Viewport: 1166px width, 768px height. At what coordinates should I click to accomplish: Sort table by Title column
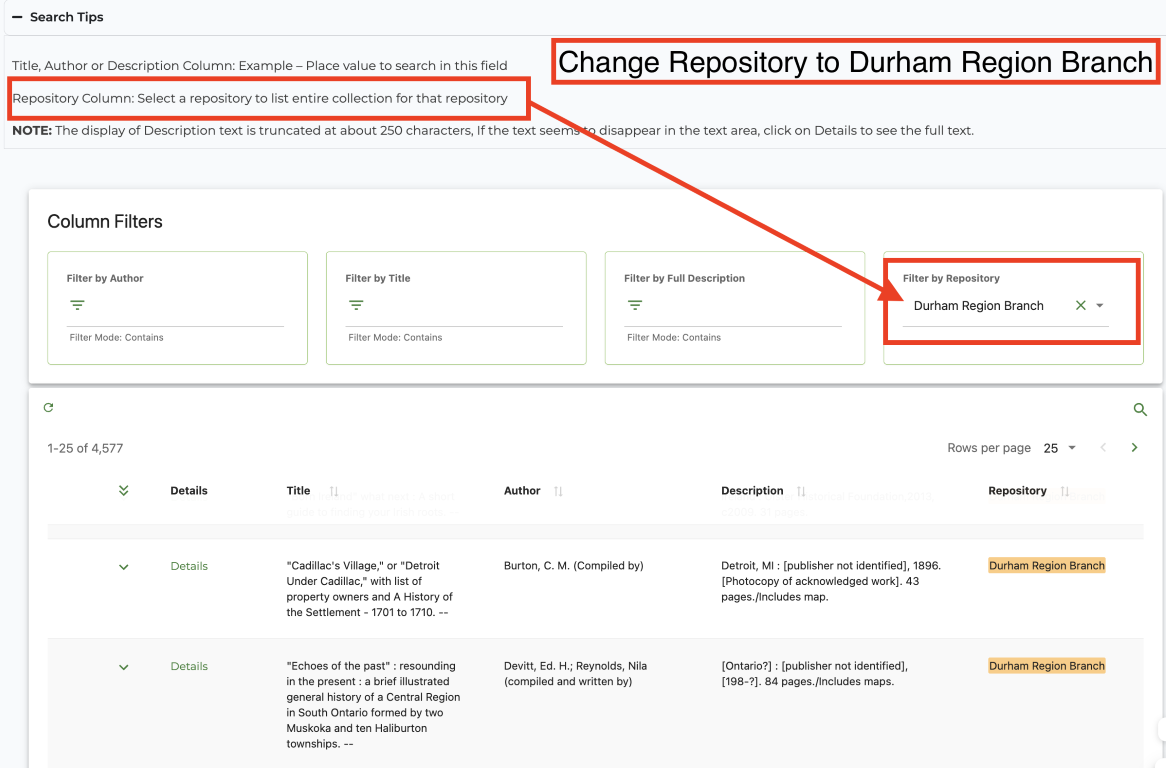334,491
